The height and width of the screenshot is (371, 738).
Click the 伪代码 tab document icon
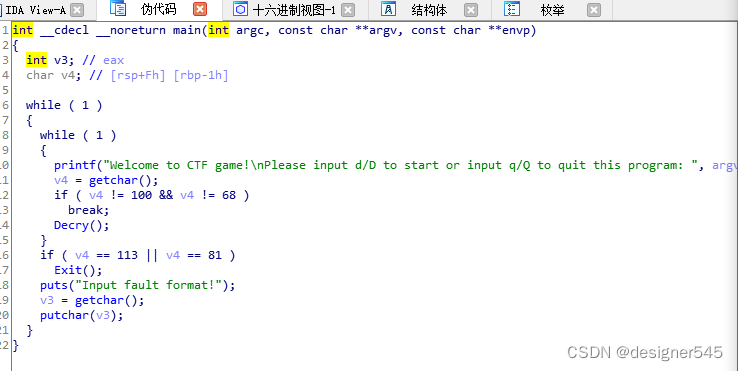(x=118, y=8)
